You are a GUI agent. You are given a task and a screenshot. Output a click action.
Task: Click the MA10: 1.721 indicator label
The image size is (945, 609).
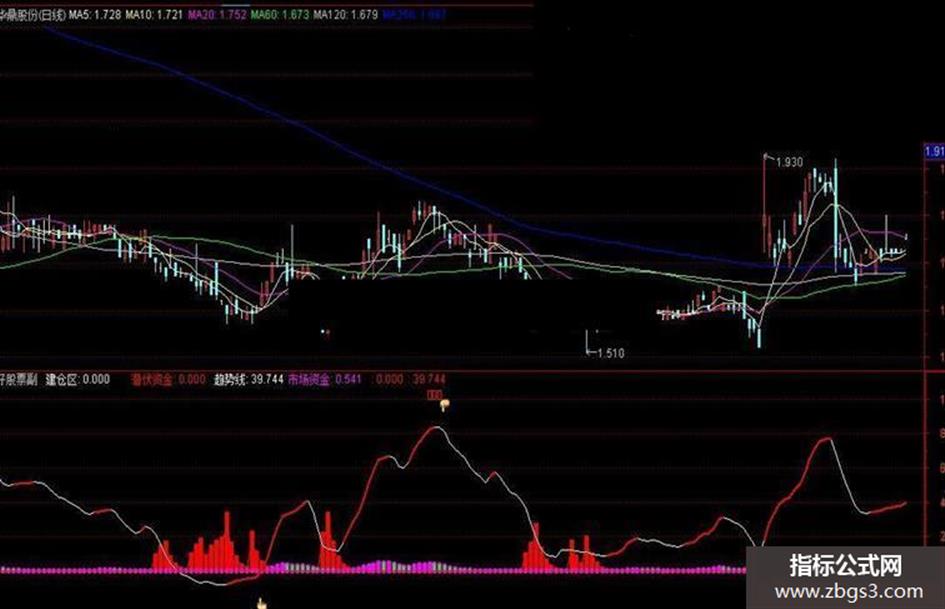click(x=154, y=14)
